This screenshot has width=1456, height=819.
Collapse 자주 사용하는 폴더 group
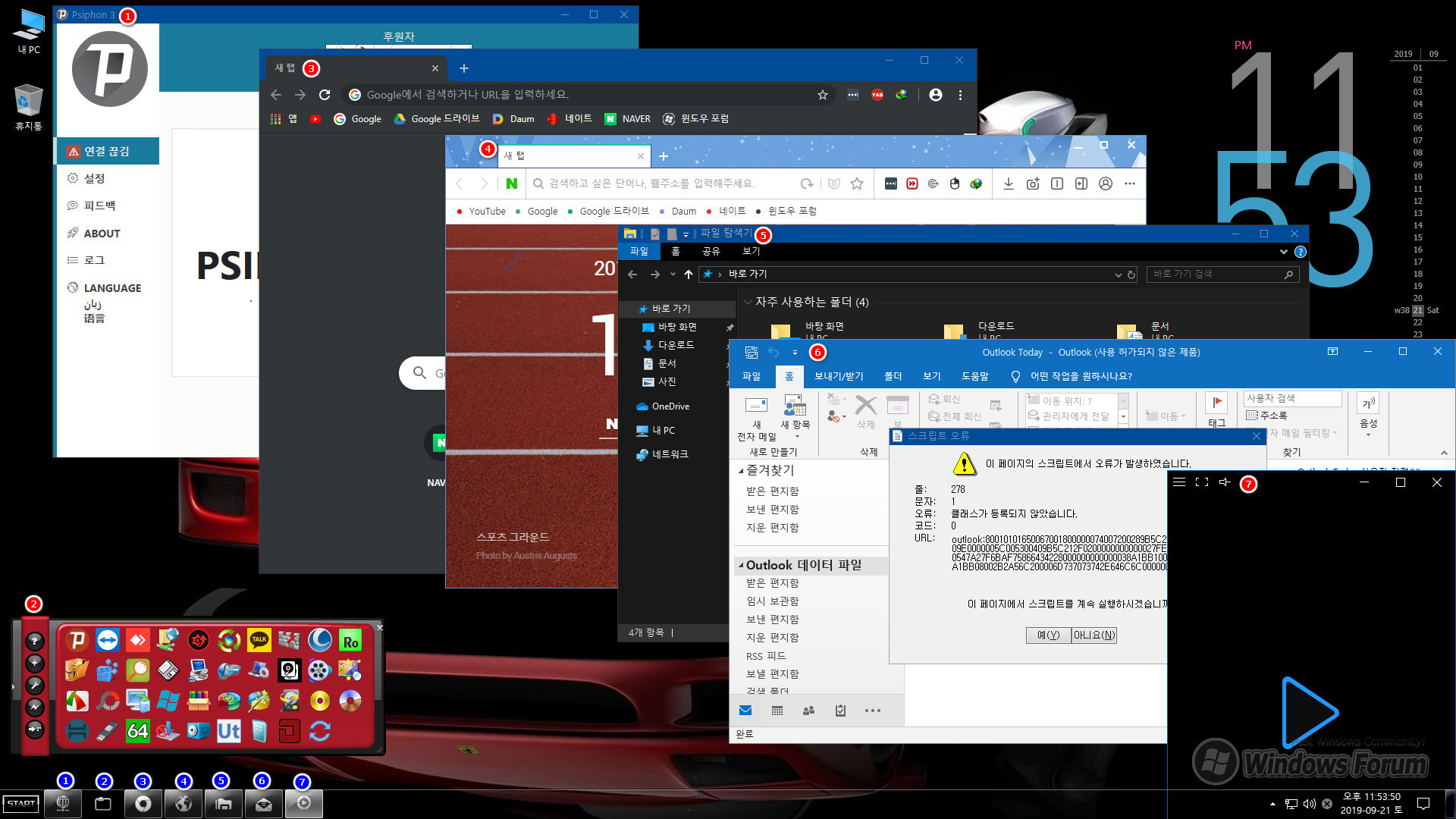coord(748,302)
